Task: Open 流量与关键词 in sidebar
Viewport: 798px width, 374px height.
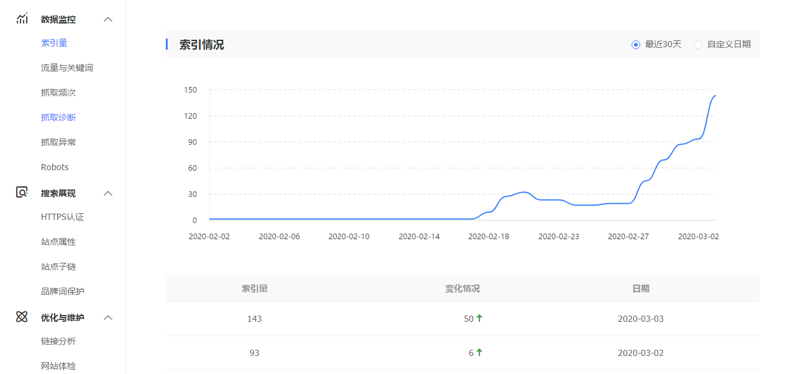Action: (x=67, y=68)
